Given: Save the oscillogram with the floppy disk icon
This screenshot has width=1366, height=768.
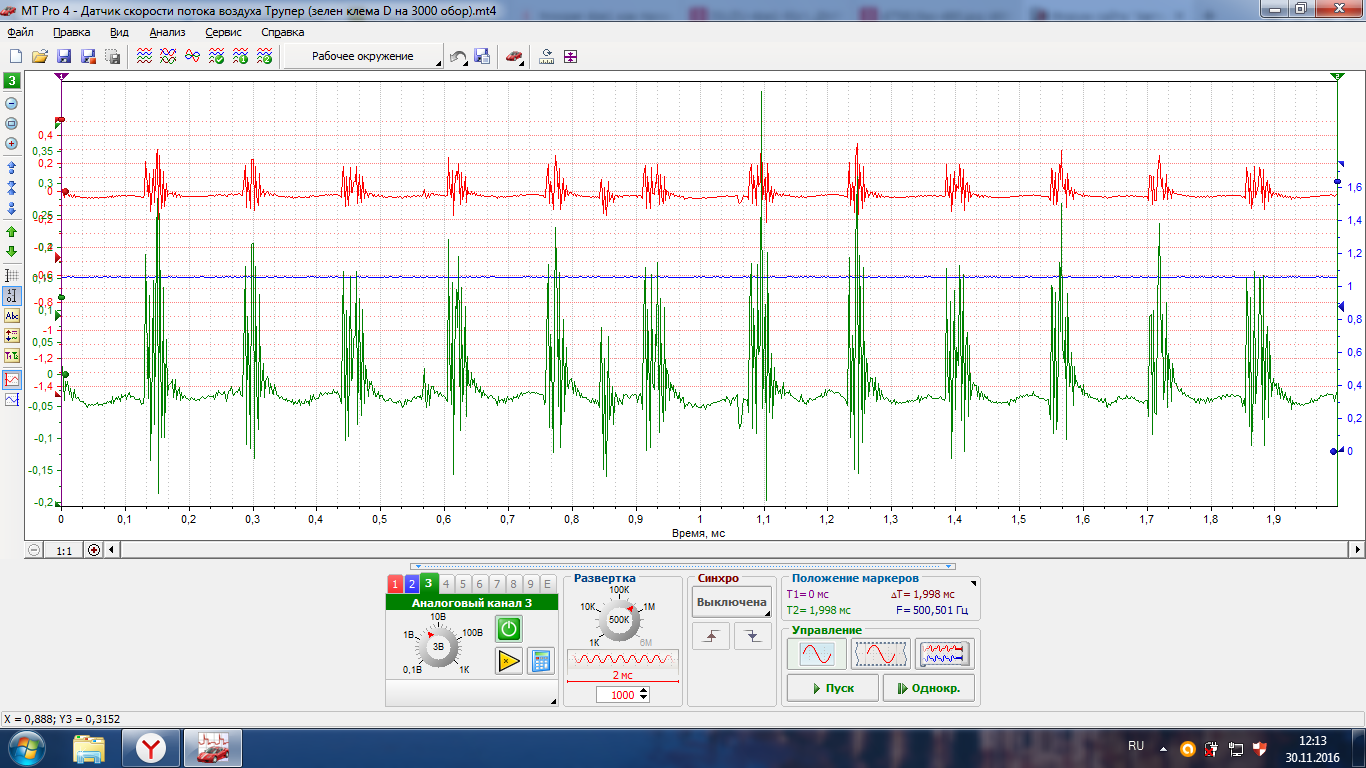Looking at the screenshot, I should pos(64,57).
